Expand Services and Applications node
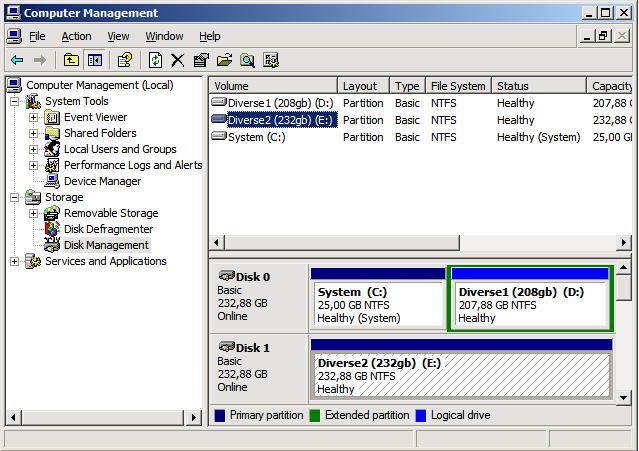The image size is (639, 451). coord(15,261)
